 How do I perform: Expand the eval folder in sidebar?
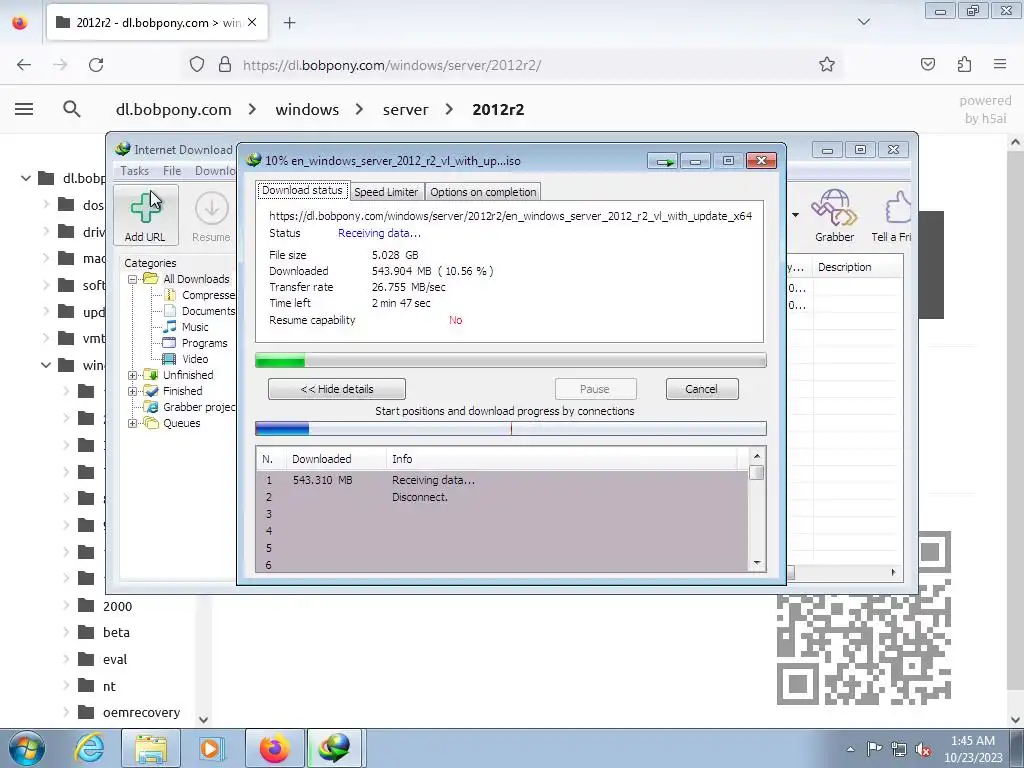66,659
